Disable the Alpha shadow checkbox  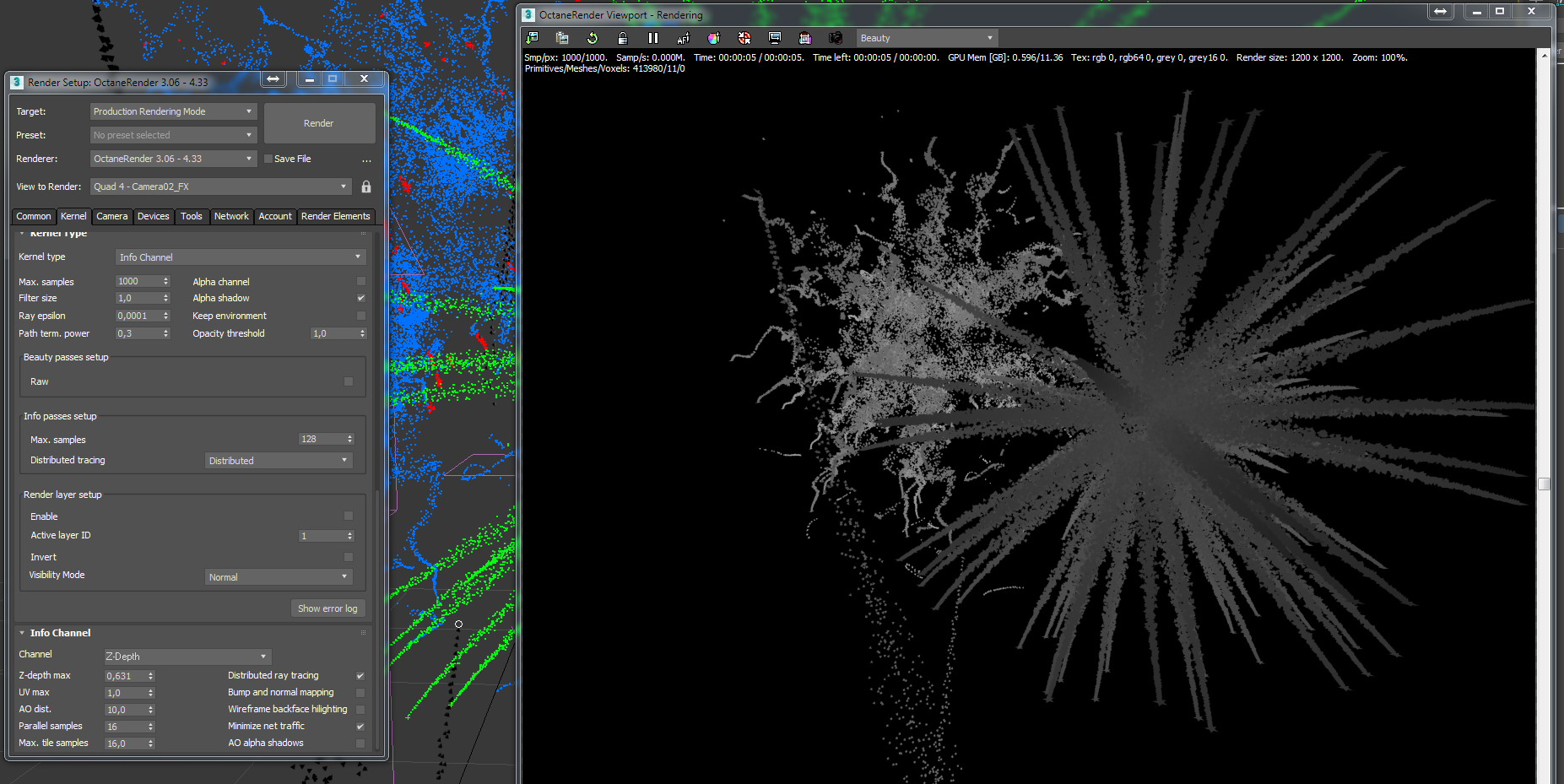click(x=361, y=298)
